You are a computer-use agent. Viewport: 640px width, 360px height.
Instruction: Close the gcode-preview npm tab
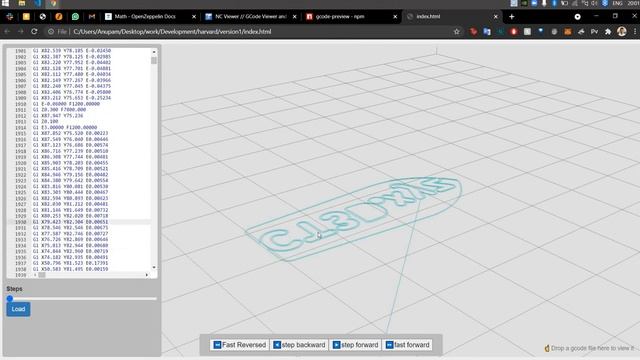click(395, 17)
